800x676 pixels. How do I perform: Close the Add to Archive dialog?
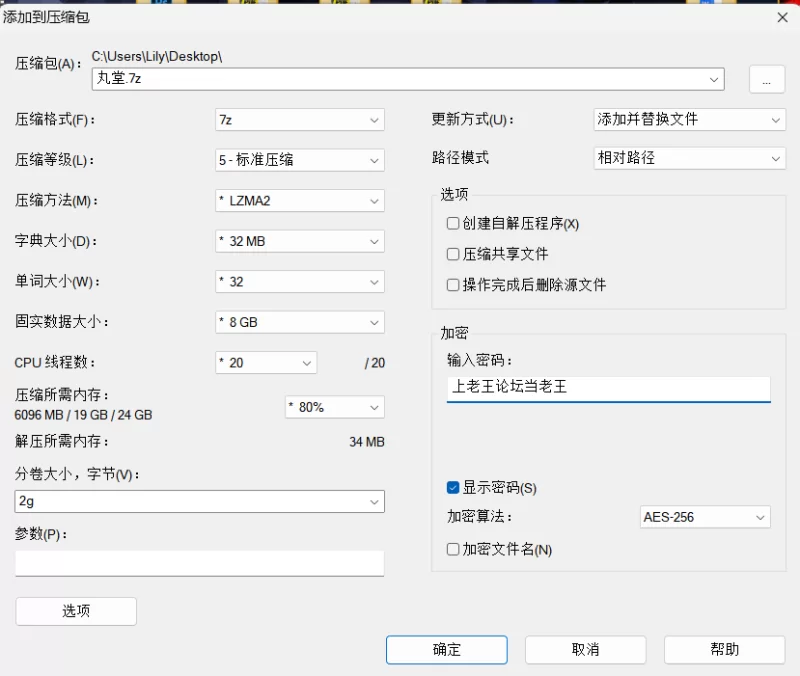pos(782,16)
